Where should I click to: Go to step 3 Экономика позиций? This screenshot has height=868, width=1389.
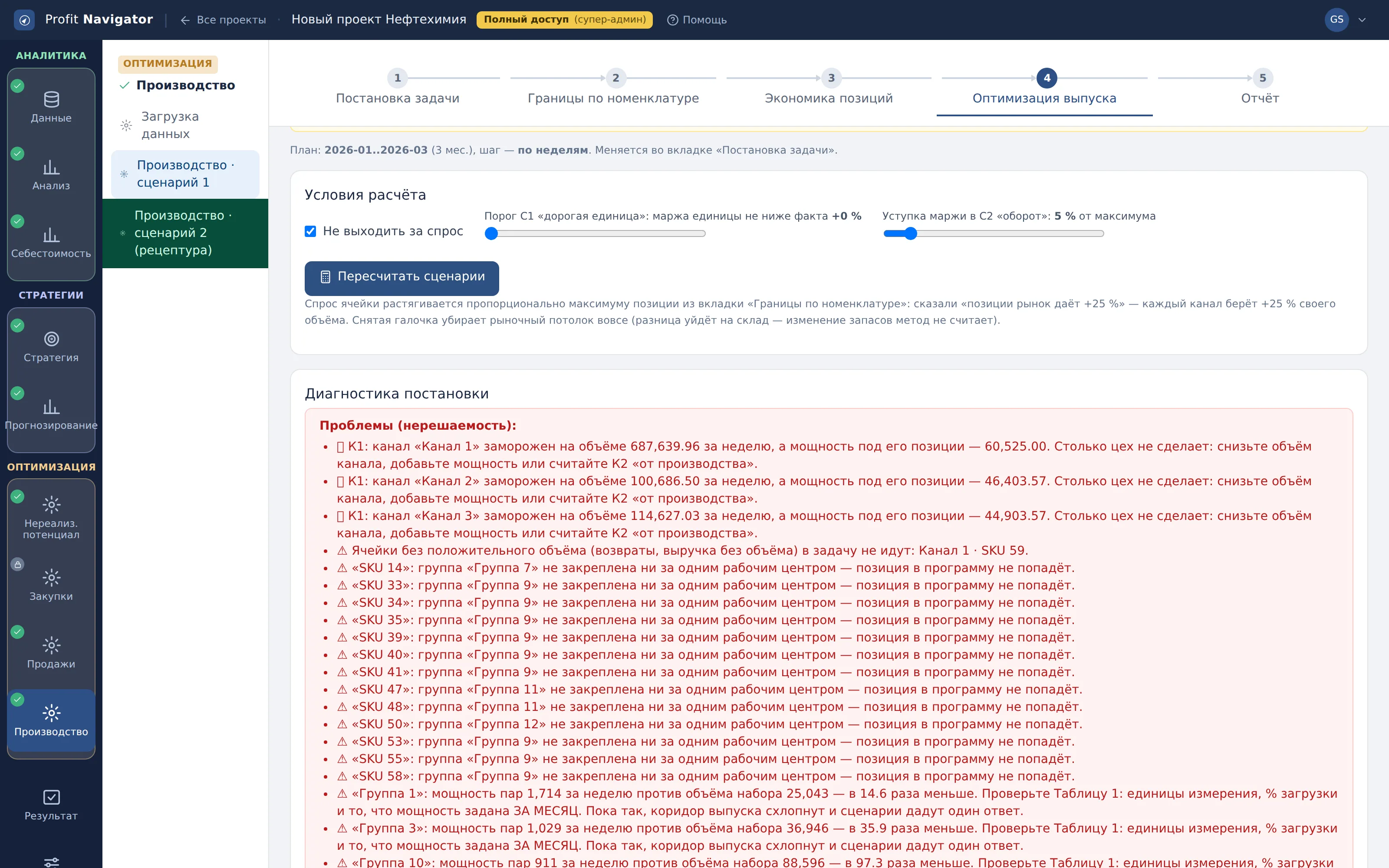[829, 88]
